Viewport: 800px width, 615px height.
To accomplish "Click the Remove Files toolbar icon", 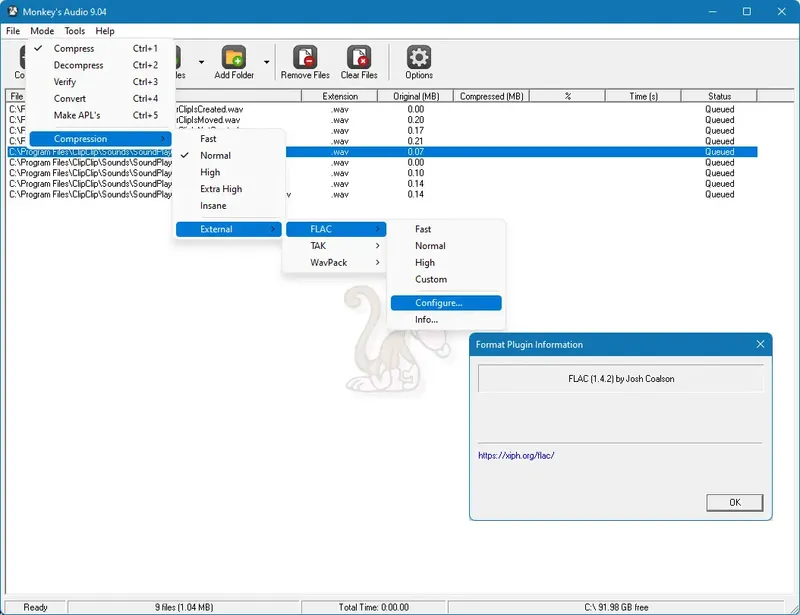I will (305, 58).
